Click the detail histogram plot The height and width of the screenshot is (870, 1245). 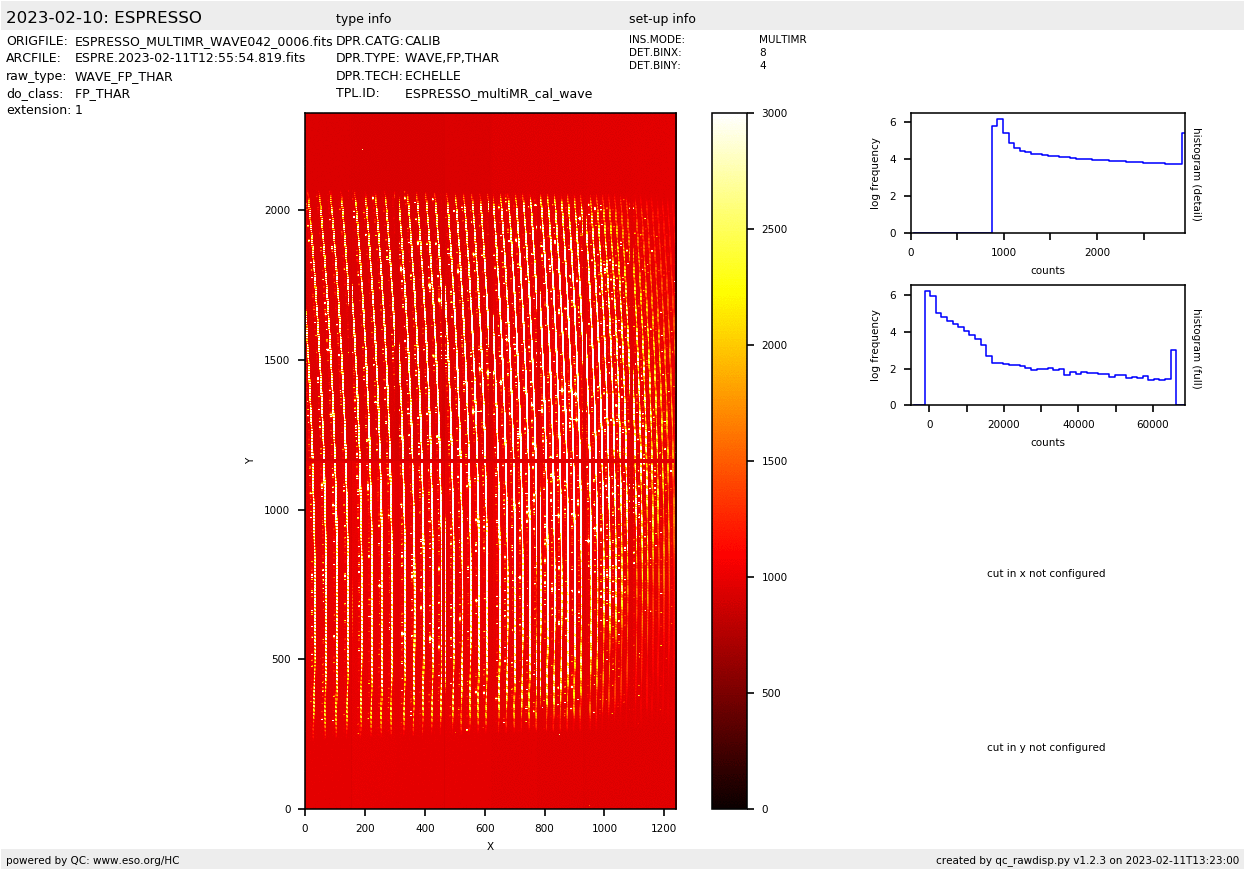1047,173
